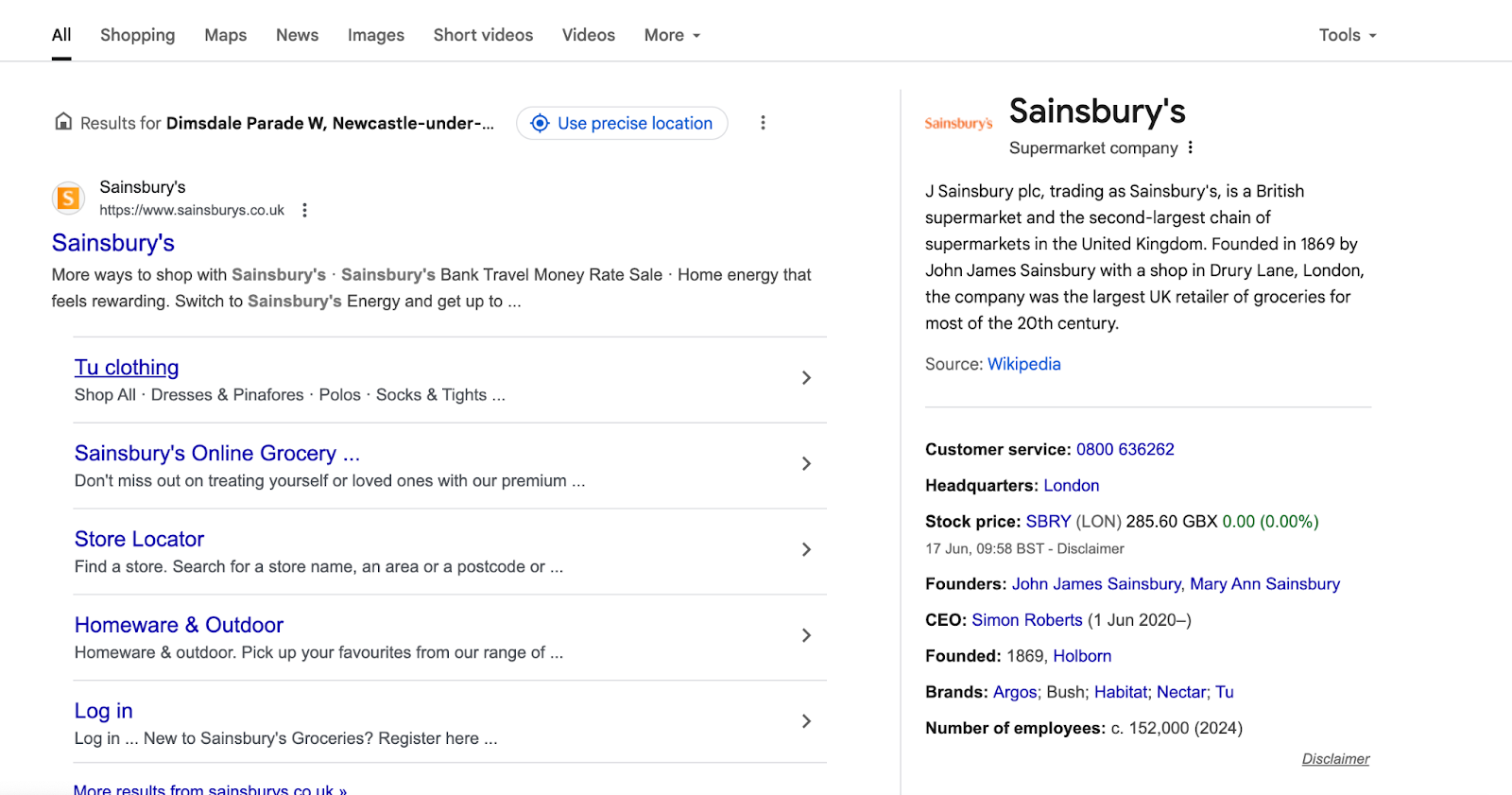Click the Number of employees c. 152,000 text
The height and width of the screenshot is (795, 1512).
tap(1084, 728)
